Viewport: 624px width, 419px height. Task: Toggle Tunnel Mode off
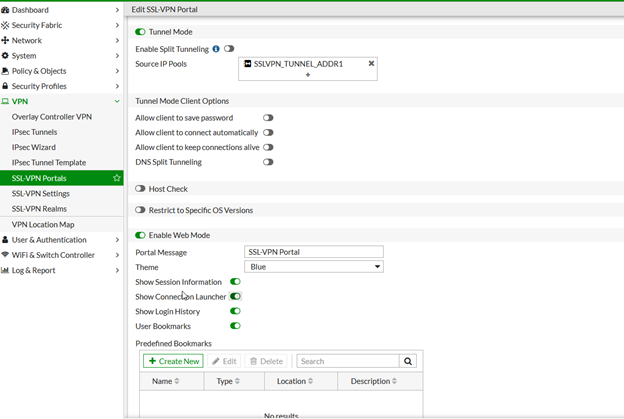[140, 32]
